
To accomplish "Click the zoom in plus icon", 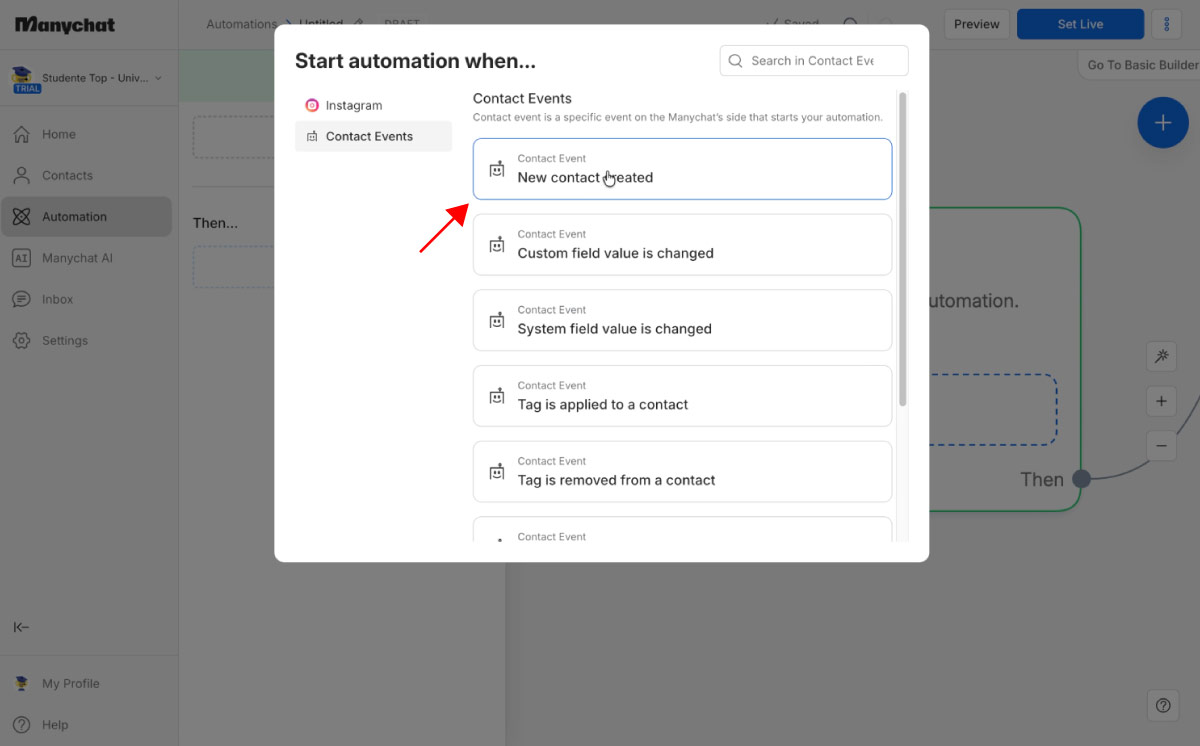I will click(x=1161, y=401).
